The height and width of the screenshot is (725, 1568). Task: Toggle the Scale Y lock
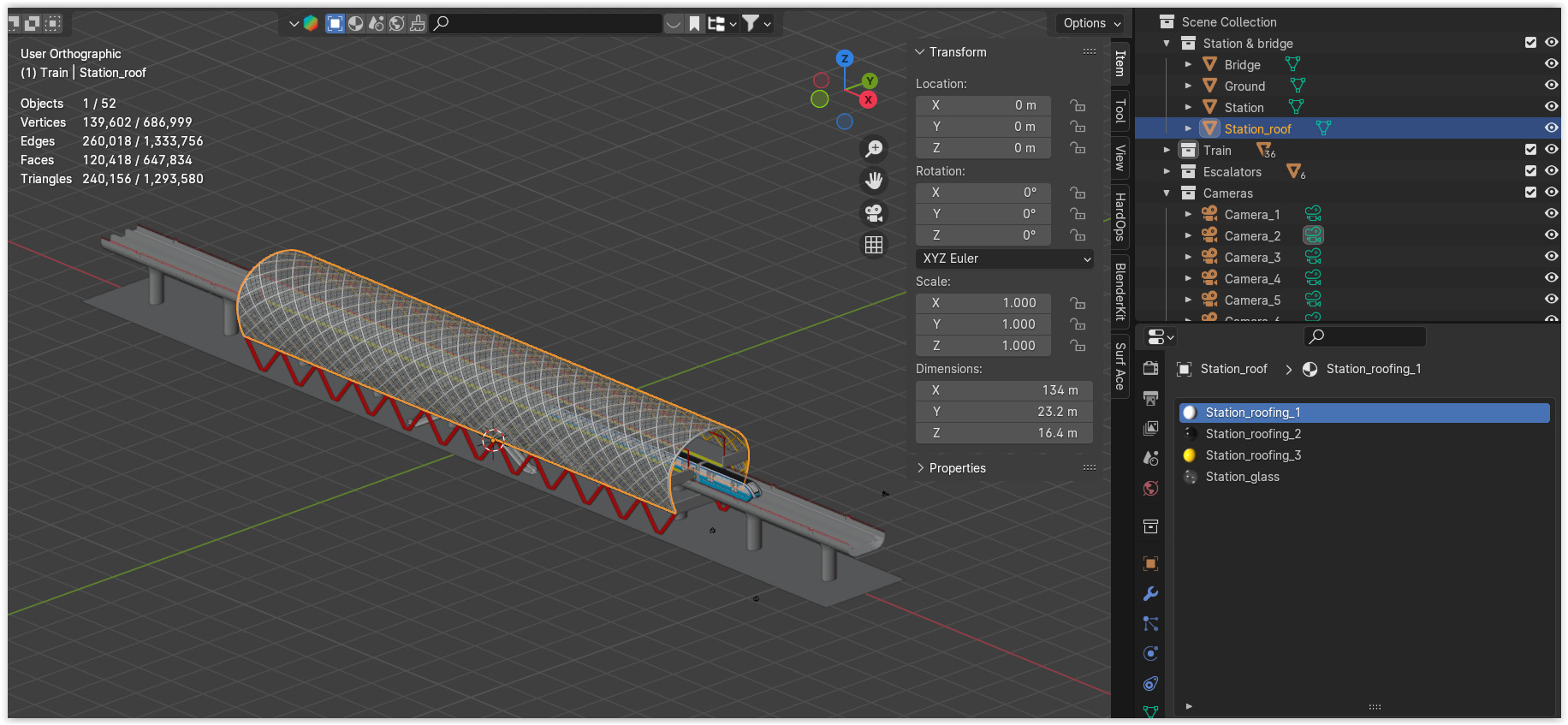click(x=1078, y=324)
